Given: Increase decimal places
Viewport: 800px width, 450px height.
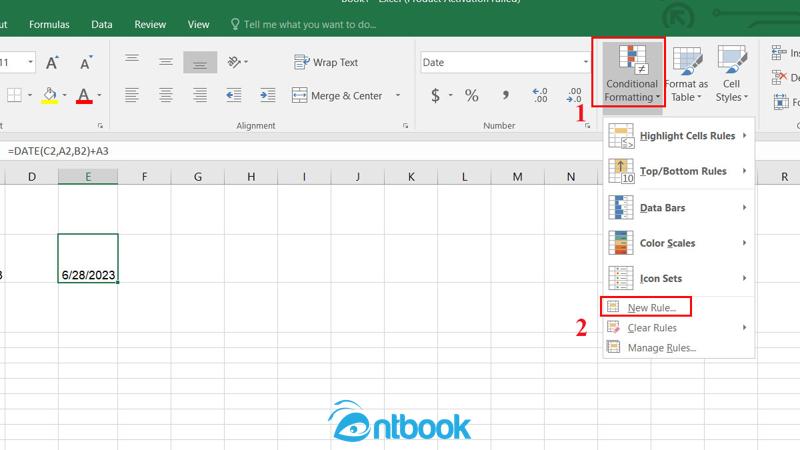Looking at the screenshot, I should [540, 95].
